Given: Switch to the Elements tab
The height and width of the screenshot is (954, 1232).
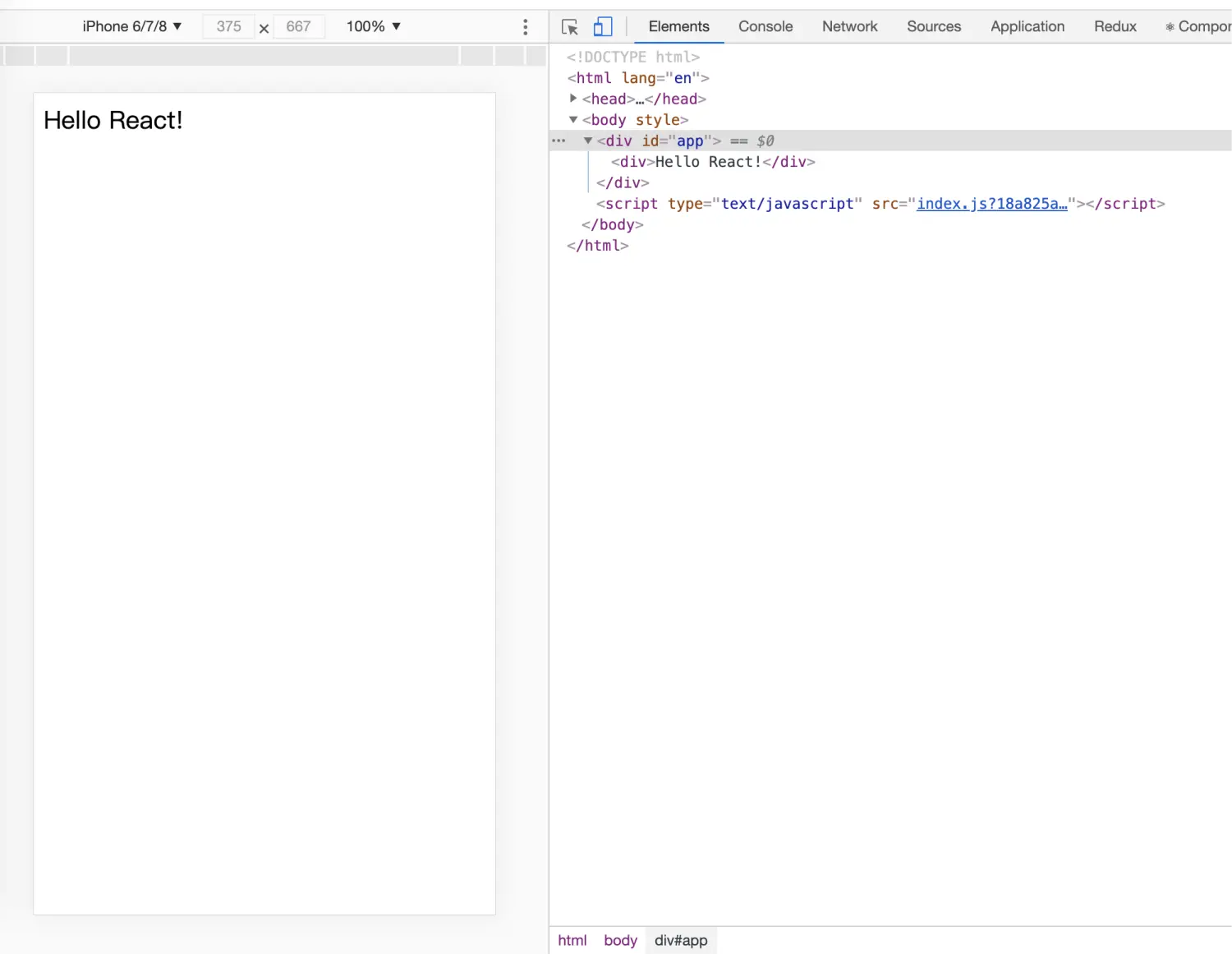Looking at the screenshot, I should (x=678, y=26).
